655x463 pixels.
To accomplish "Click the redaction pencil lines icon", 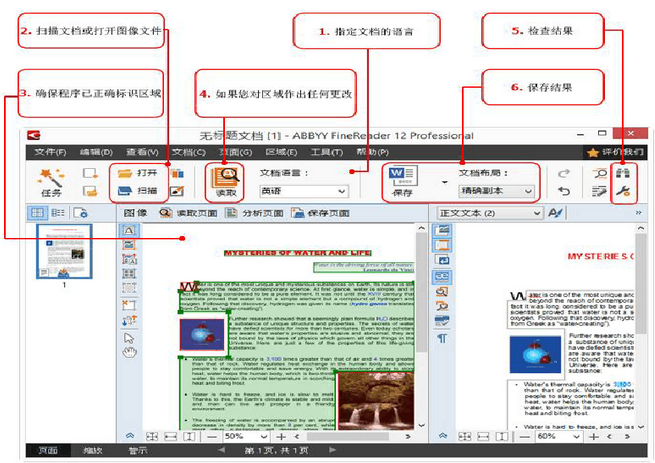I will (x=599, y=191).
